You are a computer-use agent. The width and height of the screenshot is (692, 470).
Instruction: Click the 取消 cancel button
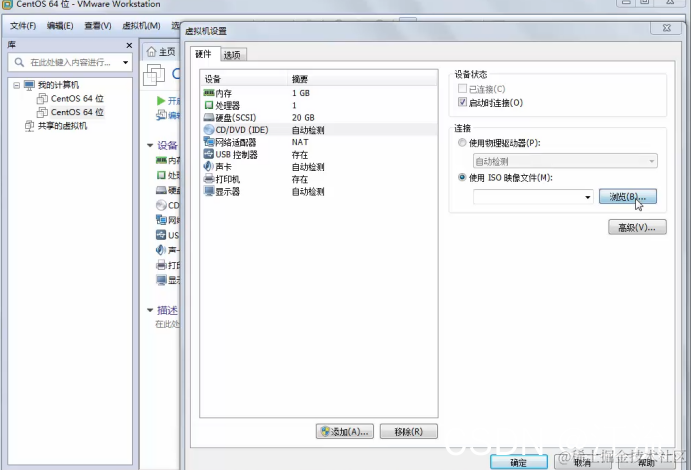coord(583,462)
